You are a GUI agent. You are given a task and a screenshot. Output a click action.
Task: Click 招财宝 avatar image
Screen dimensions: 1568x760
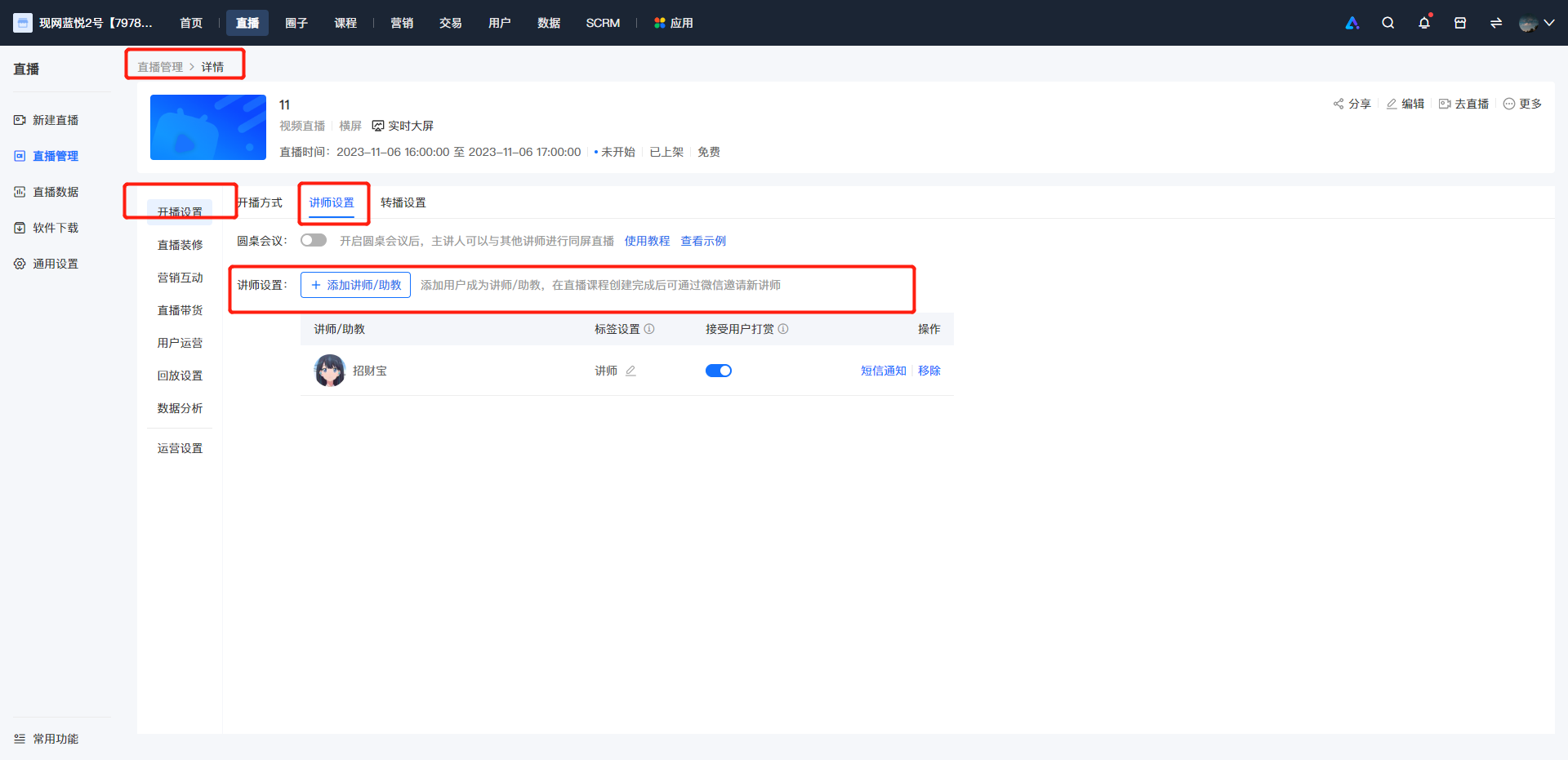tap(330, 371)
